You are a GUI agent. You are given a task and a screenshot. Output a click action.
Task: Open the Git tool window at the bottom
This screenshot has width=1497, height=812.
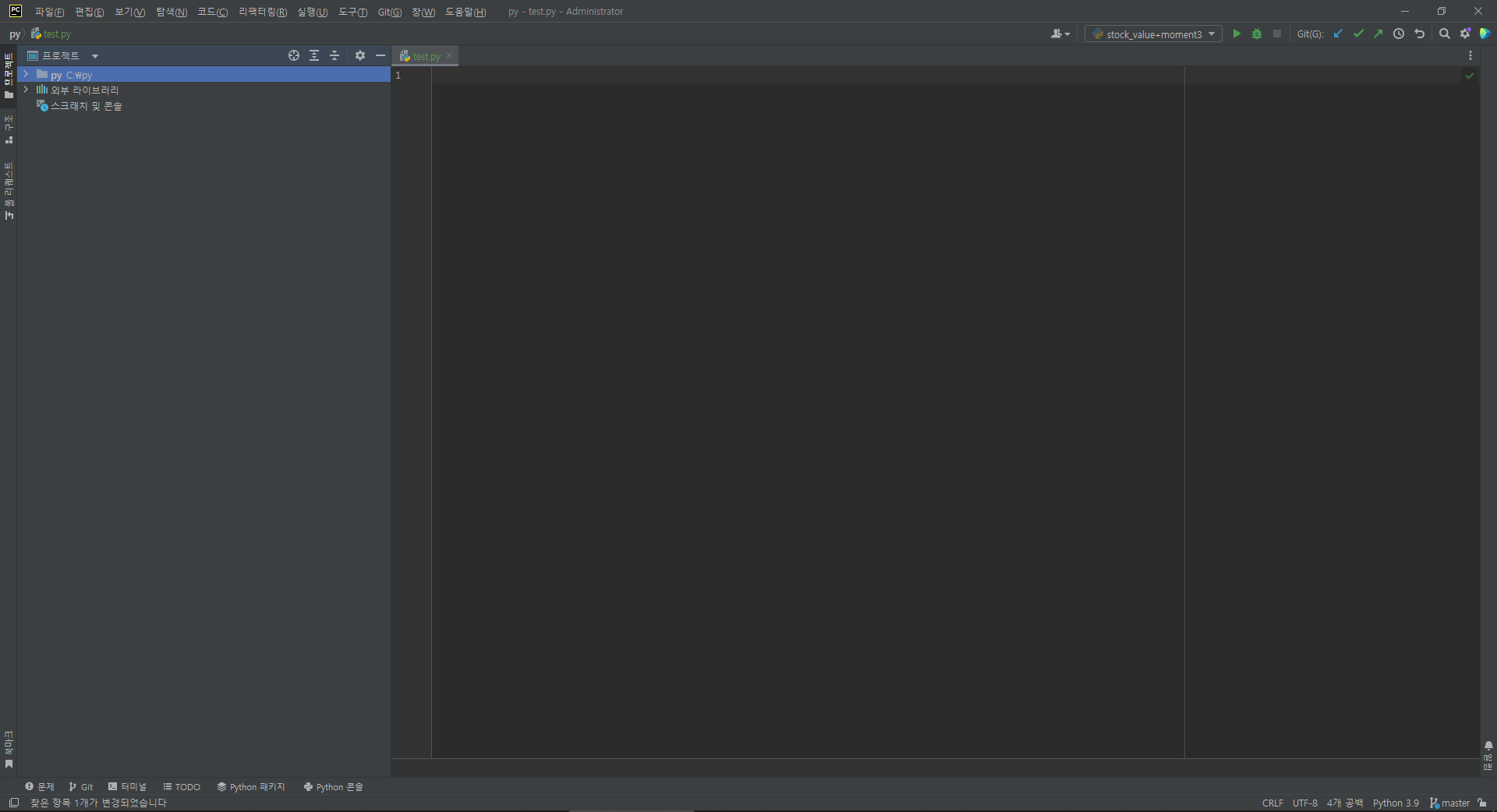[x=81, y=787]
